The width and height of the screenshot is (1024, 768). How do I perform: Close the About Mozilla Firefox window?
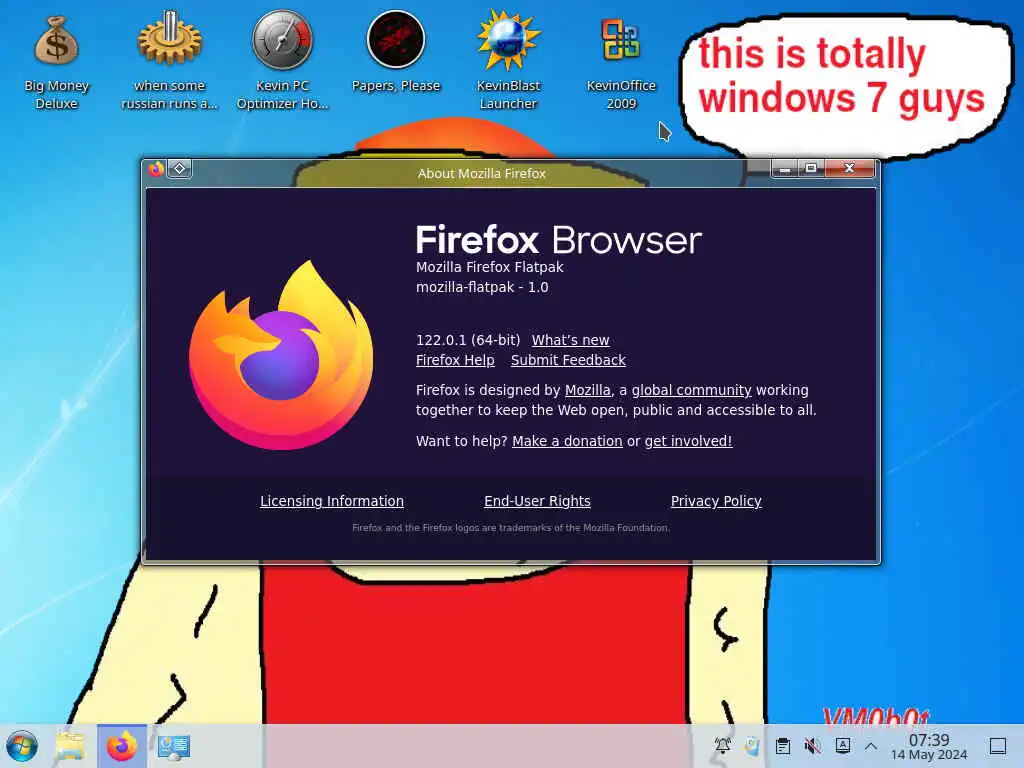pos(849,169)
